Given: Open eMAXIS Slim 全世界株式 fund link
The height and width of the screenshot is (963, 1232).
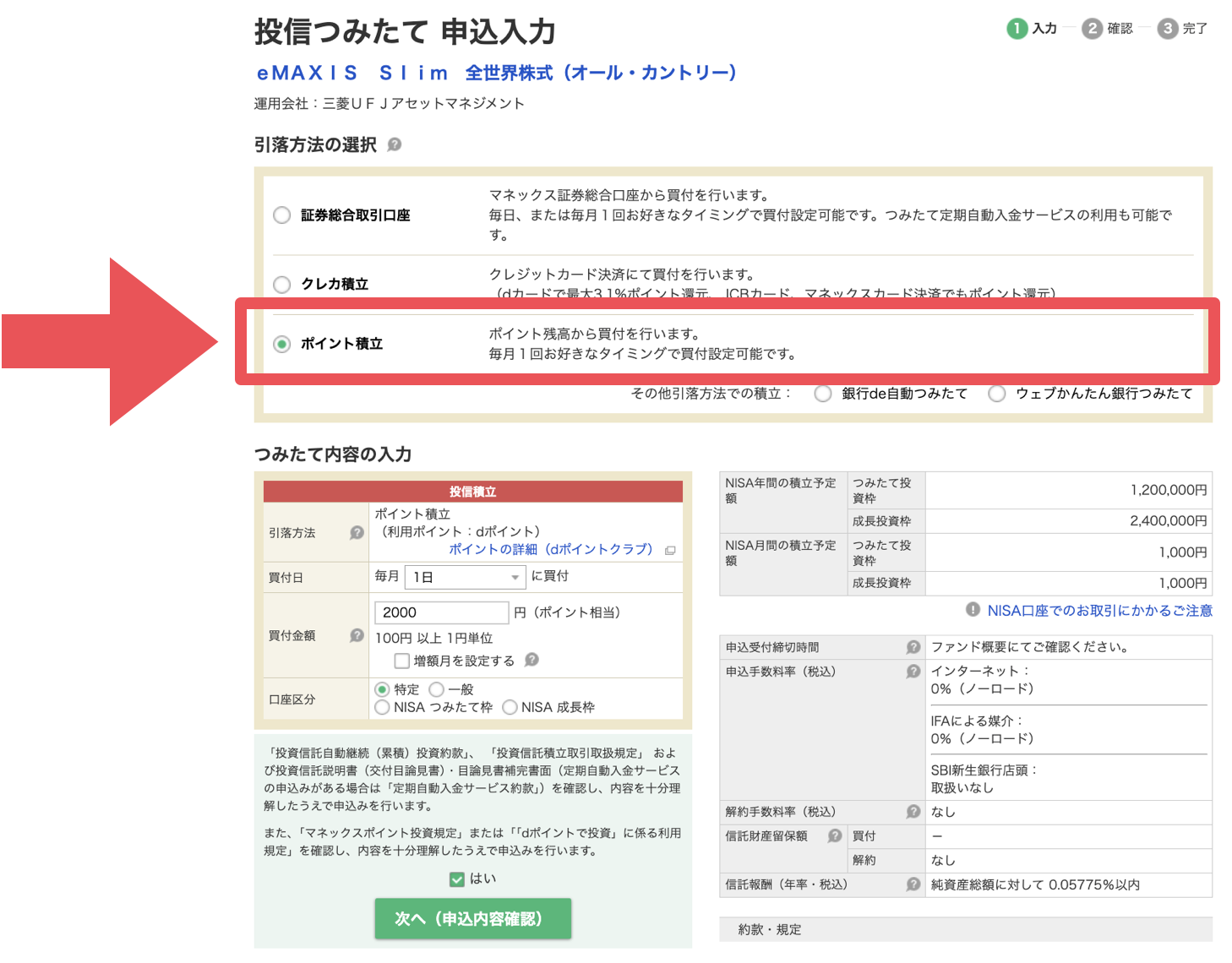Looking at the screenshot, I should point(497,73).
